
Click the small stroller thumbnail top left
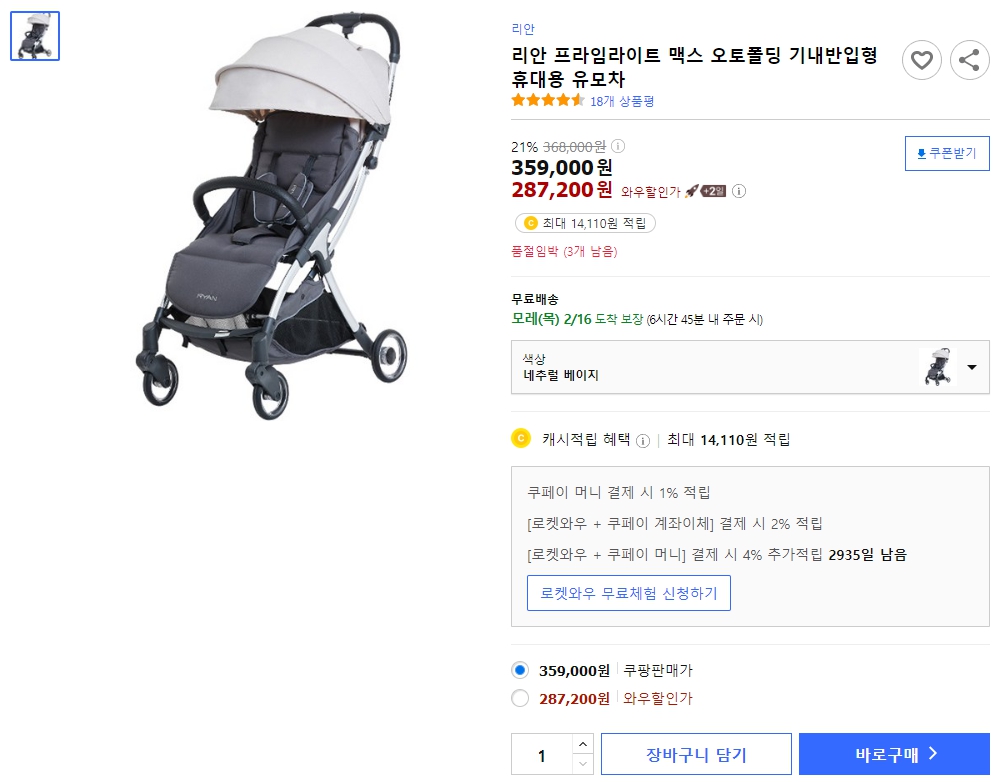[x=35, y=35]
